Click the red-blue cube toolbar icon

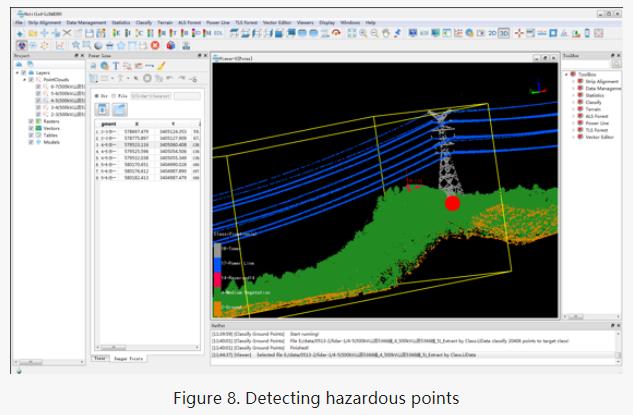(x=171, y=45)
